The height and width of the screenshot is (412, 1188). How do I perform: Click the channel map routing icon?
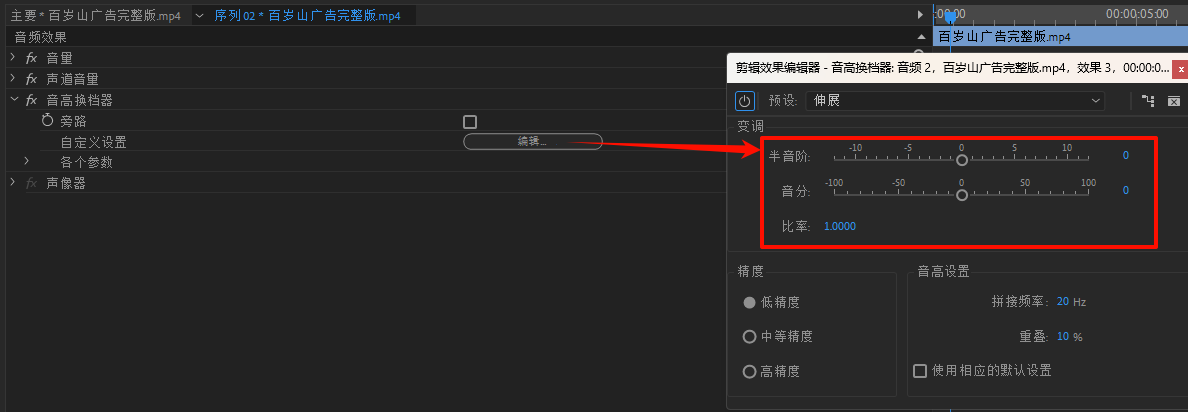pos(1147,101)
